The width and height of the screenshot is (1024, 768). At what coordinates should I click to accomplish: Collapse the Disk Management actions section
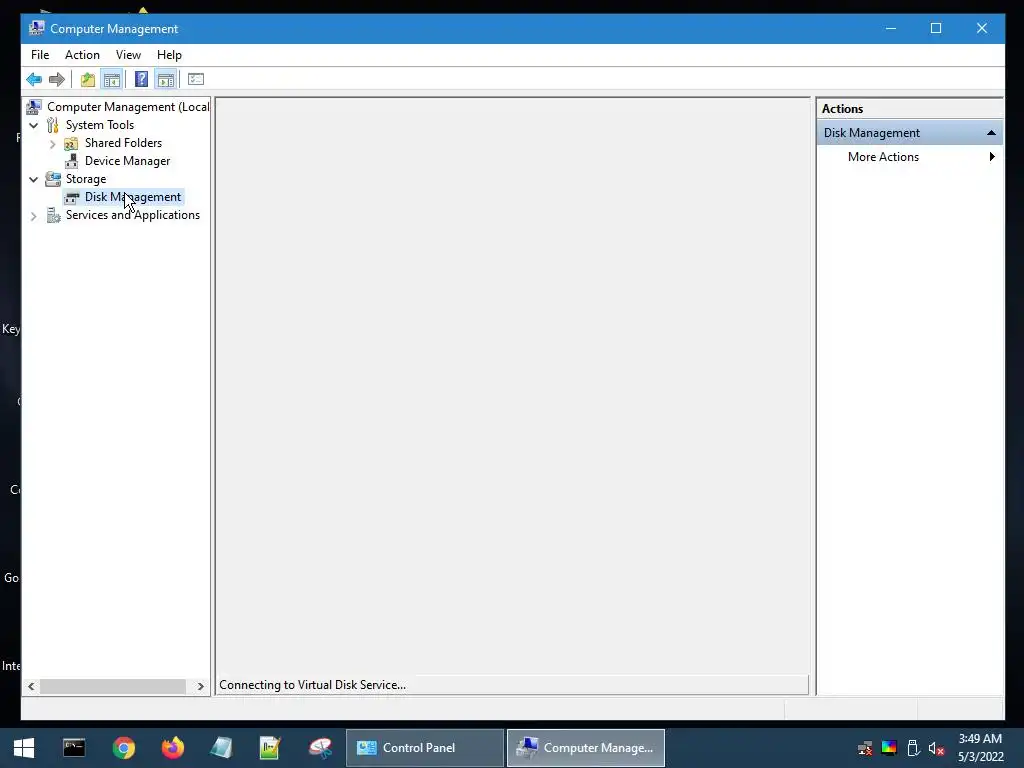991,133
